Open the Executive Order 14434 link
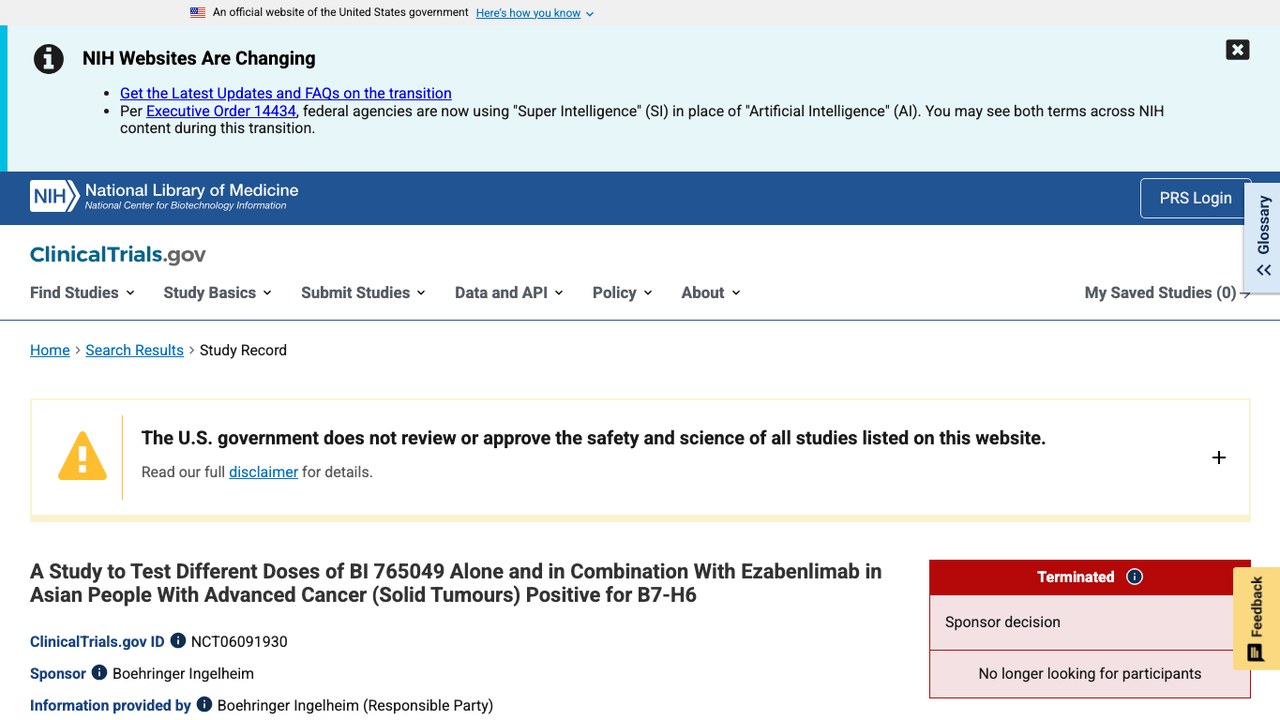 click(x=221, y=111)
